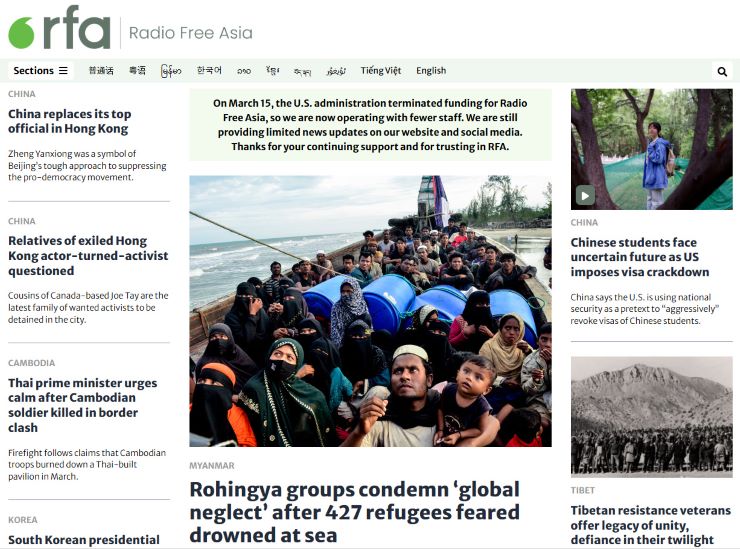Open the Tibetan resistance veterans article

(650, 525)
